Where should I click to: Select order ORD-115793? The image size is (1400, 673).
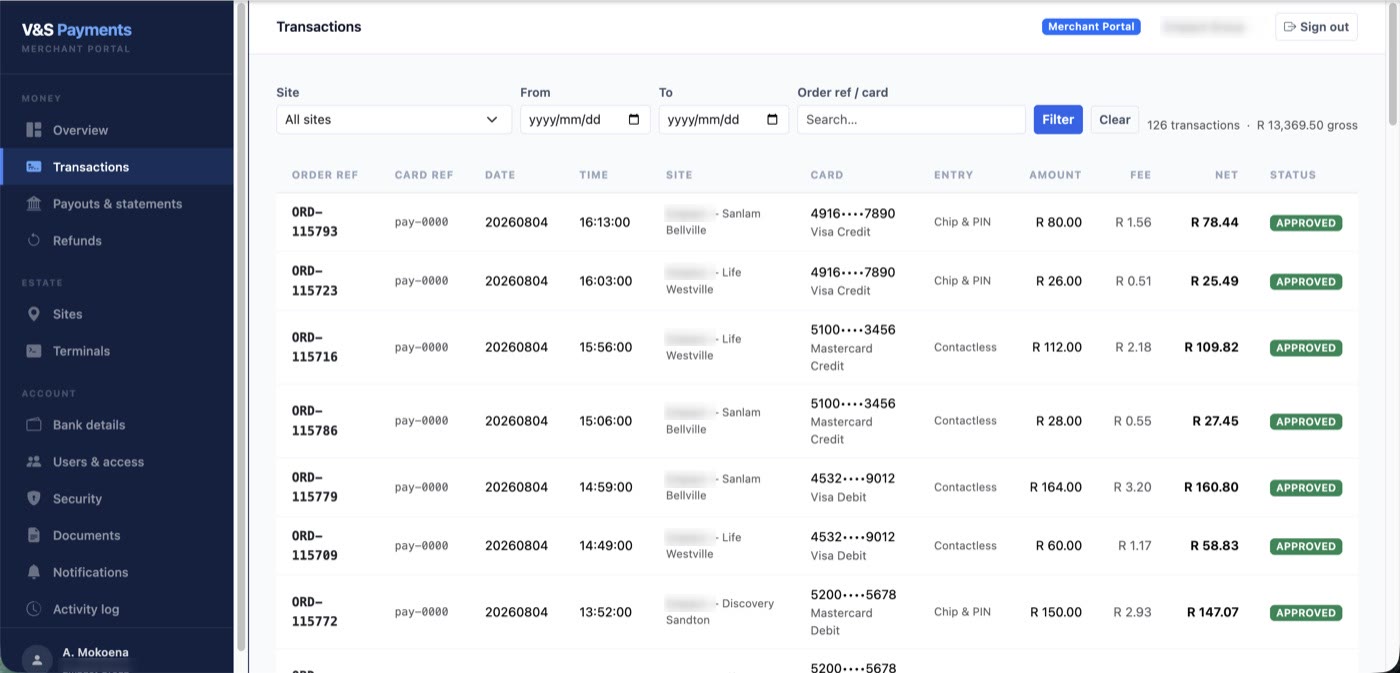coord(314,222)
